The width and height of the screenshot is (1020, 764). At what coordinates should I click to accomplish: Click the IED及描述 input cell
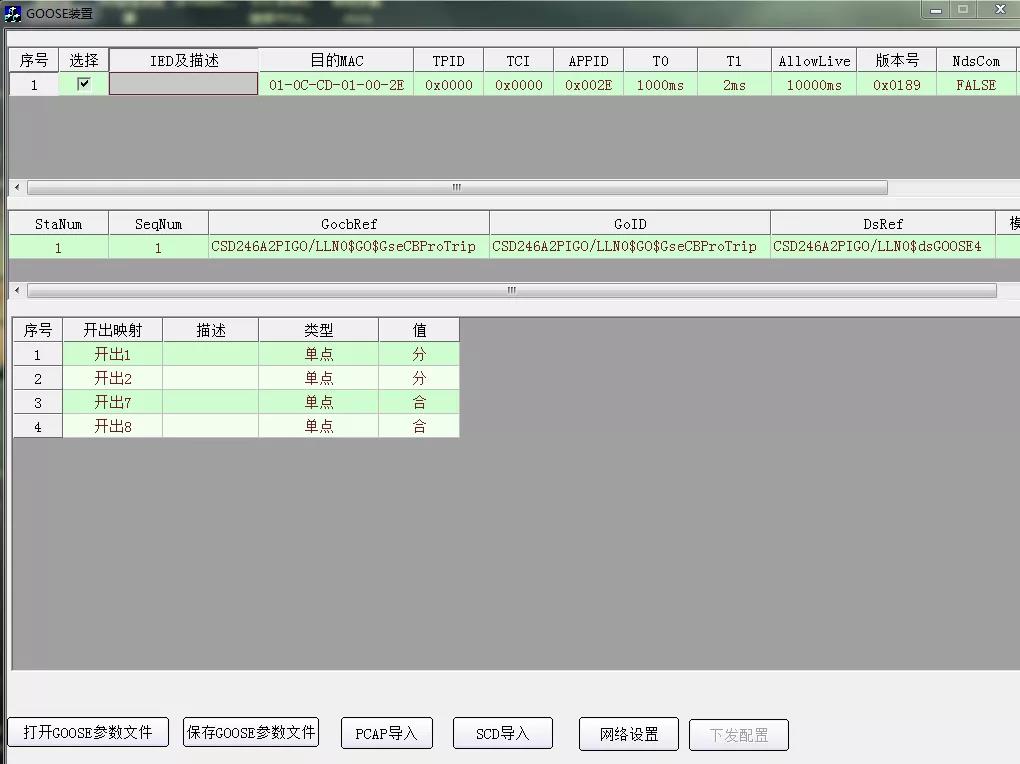(183, 85)
